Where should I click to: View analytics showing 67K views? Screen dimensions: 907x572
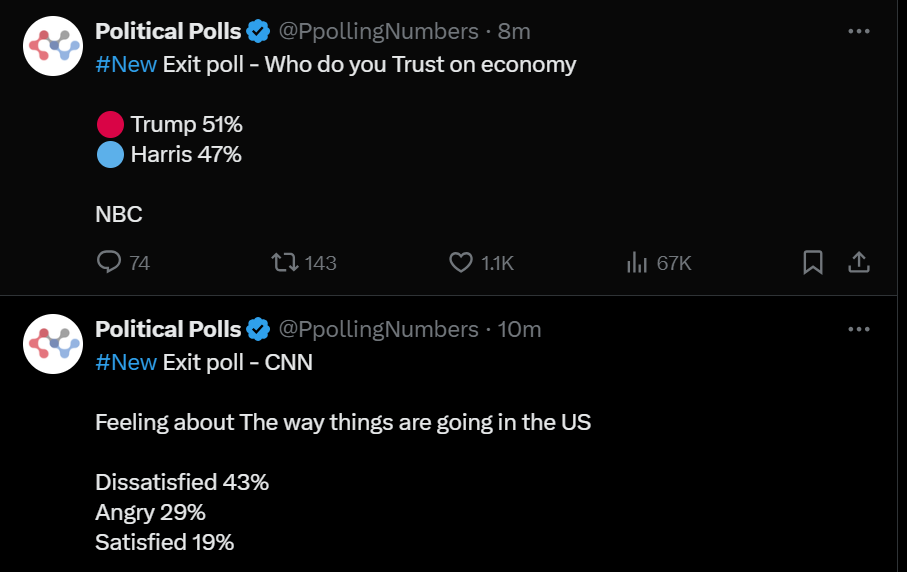pos(636,262)
